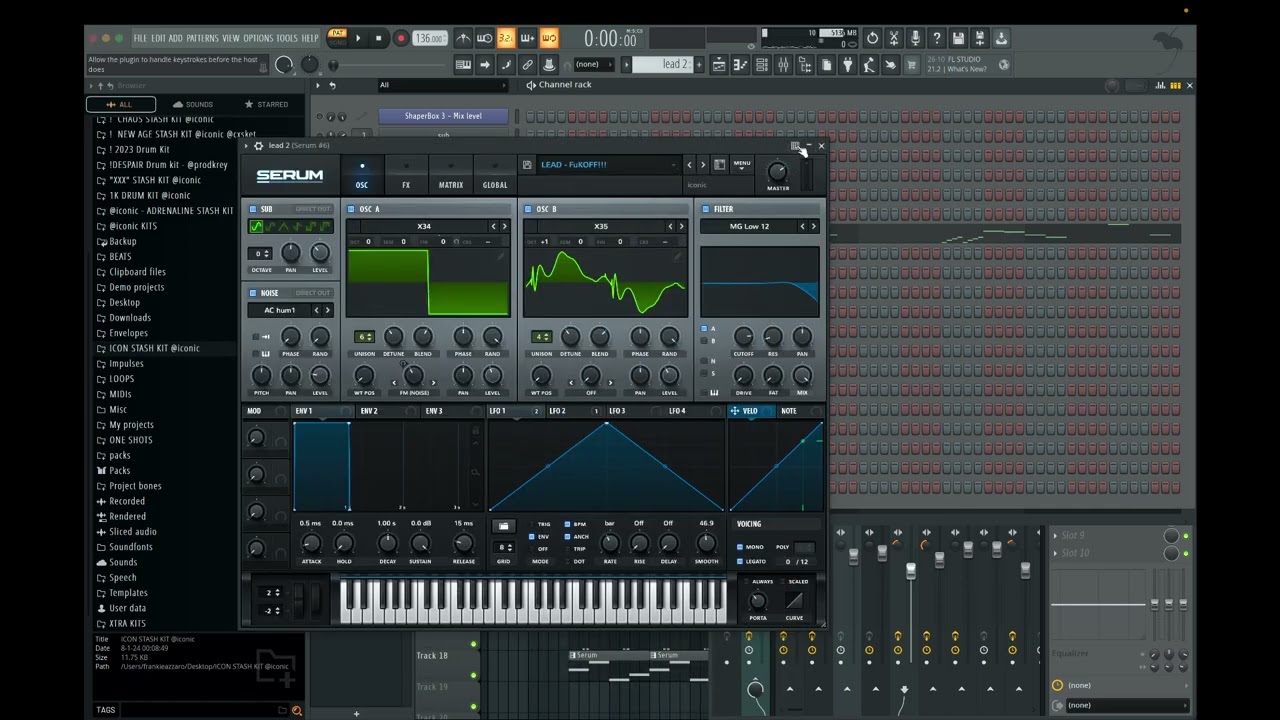Toggle the NOISE oscillator enable switch
Viewport: 1280px width, 720px height.
pos(253,293)
